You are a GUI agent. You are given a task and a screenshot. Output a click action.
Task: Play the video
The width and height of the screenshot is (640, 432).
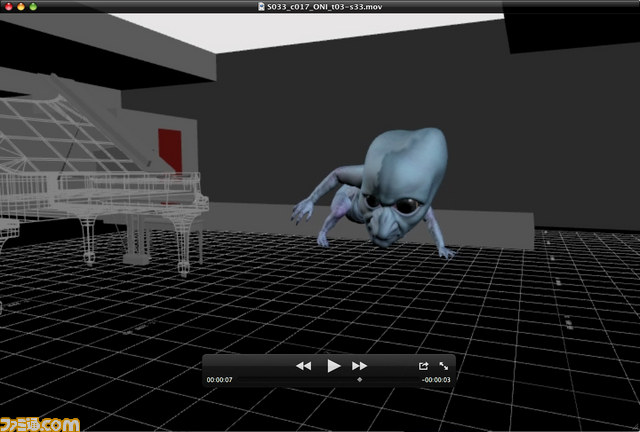pyautogui.click(x=333, y=366)
